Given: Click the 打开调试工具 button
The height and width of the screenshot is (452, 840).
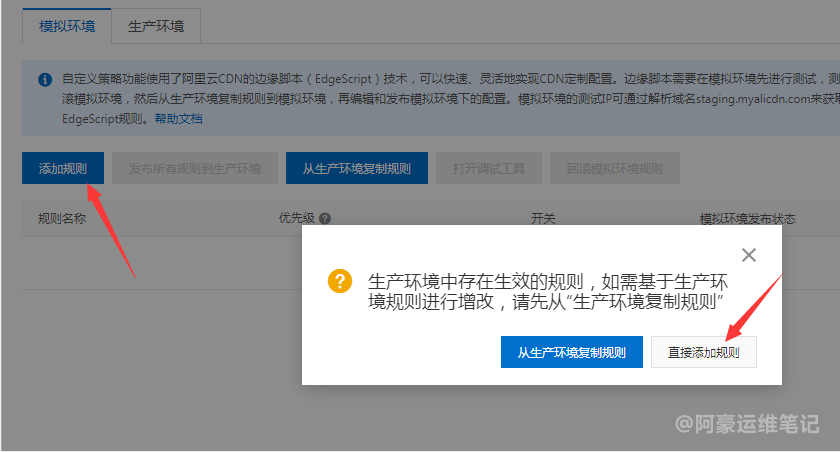Looking at the screenshot, I should (x=488, y=168).
